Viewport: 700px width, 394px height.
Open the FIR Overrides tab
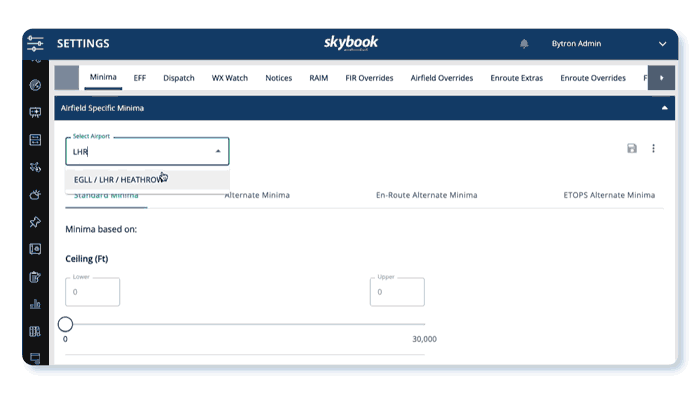click(x=369, y=78)
